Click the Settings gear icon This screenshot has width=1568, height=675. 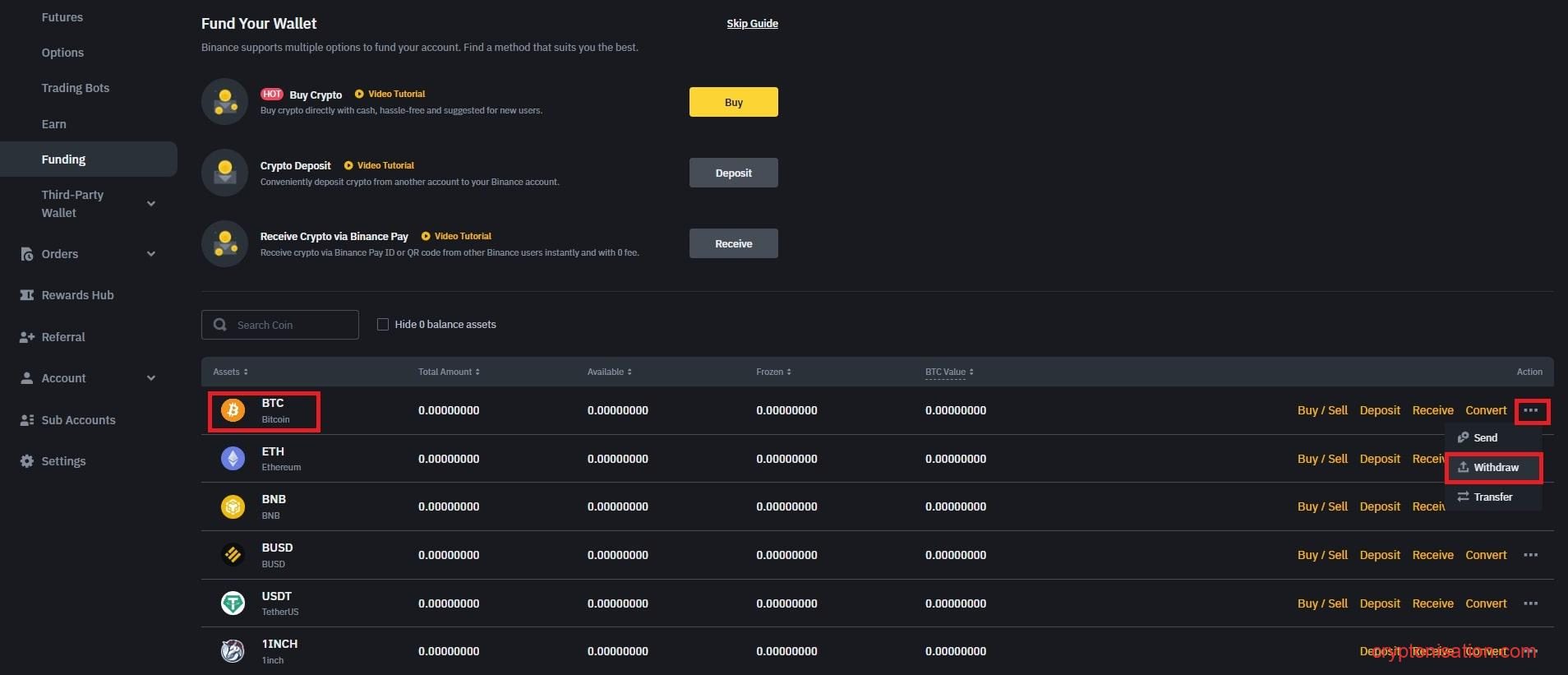click(x=27, y=461)
